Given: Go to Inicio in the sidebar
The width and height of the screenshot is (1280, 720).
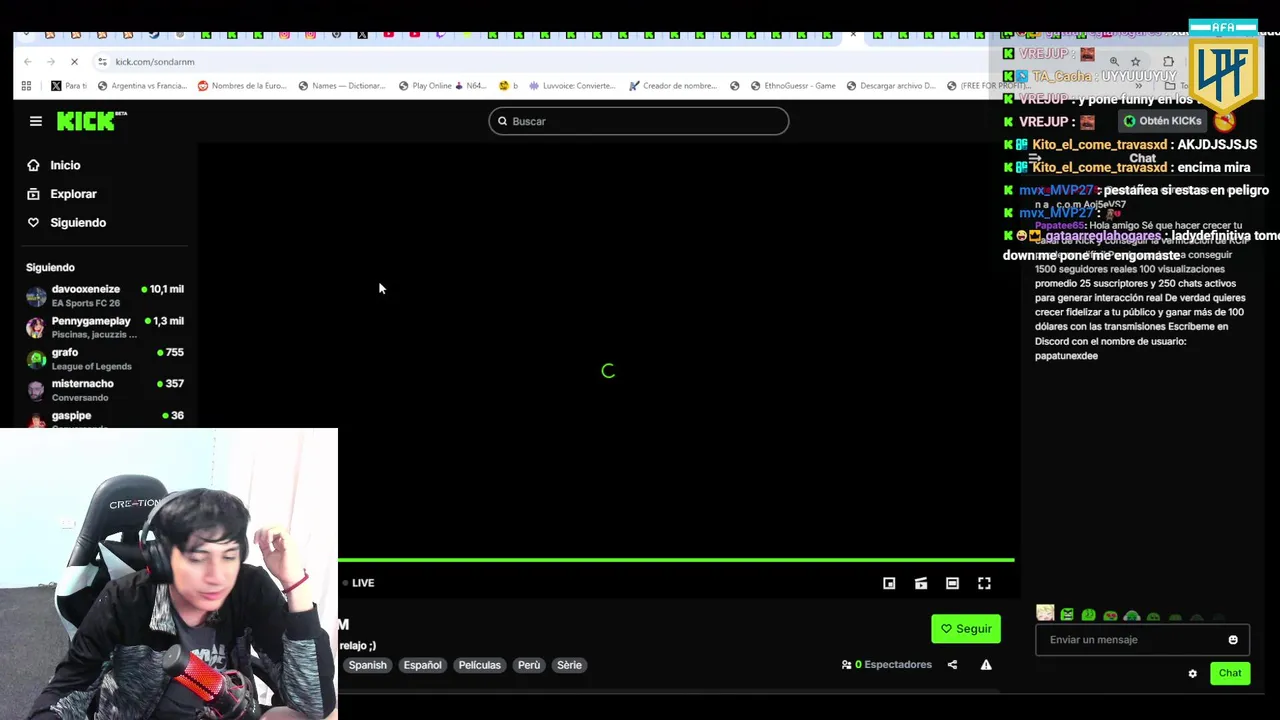Looking at the screenshot, I should 54,165.
